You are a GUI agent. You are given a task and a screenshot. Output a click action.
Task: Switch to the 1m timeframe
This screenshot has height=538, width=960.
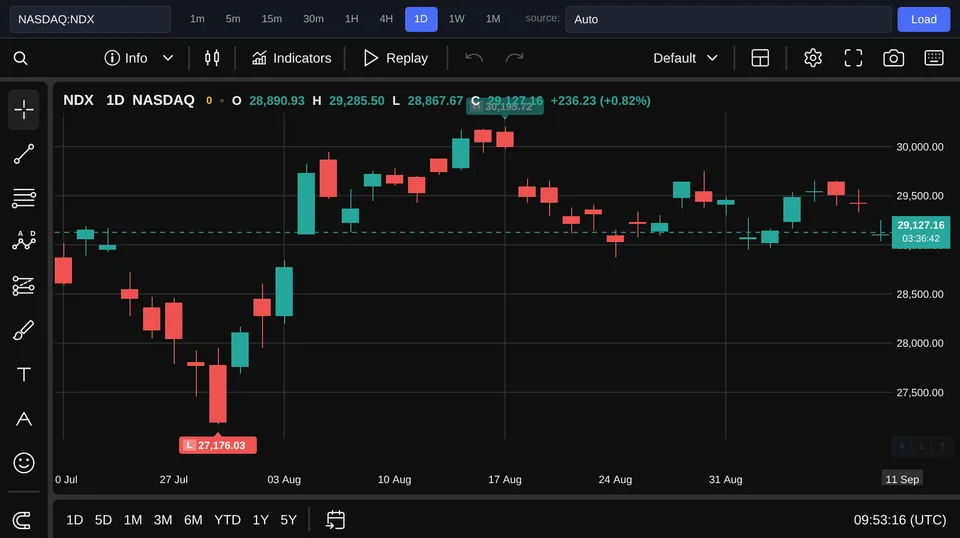tap(197, 19)
